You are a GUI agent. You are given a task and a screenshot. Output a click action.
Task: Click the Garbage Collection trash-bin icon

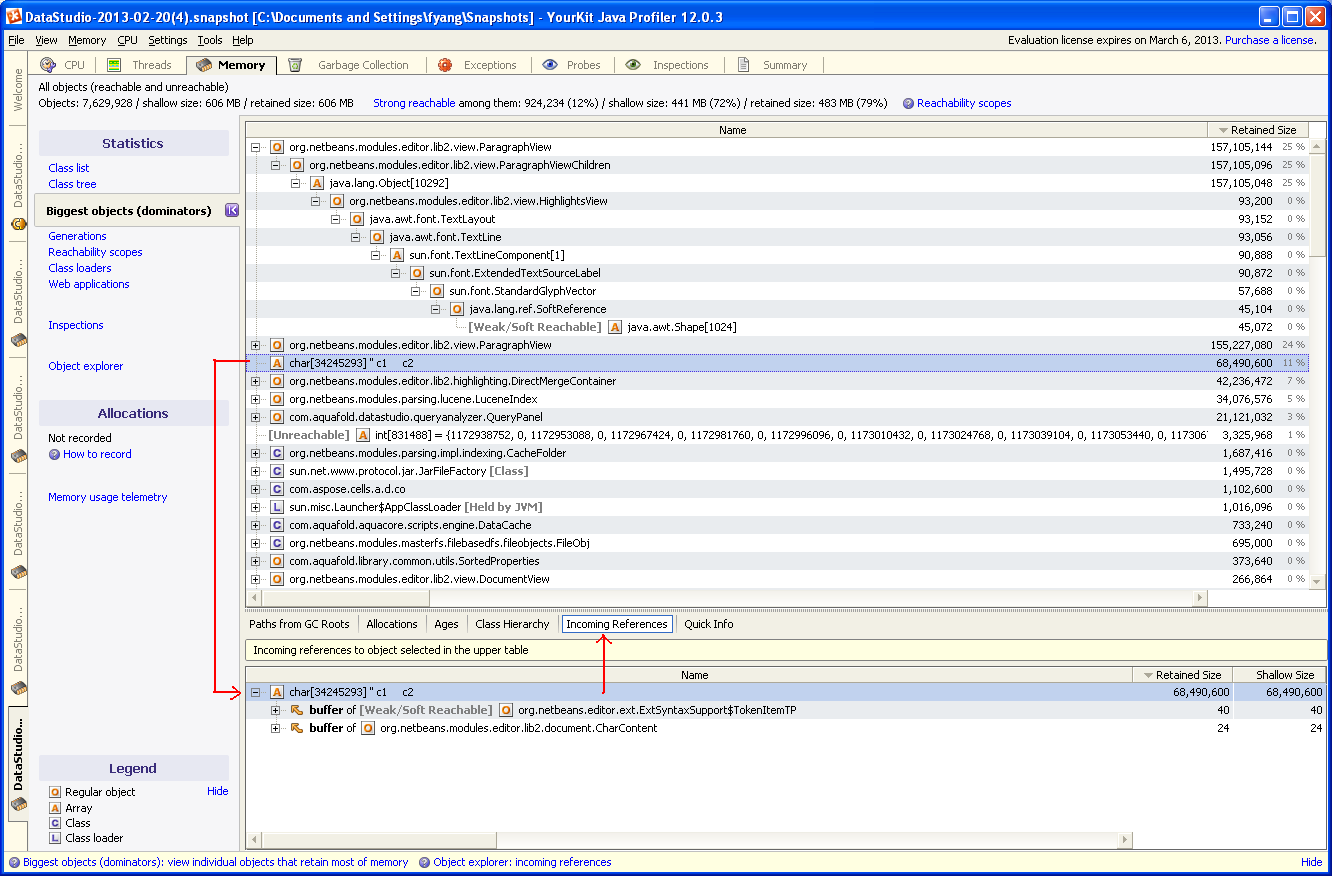pos(295,65)
